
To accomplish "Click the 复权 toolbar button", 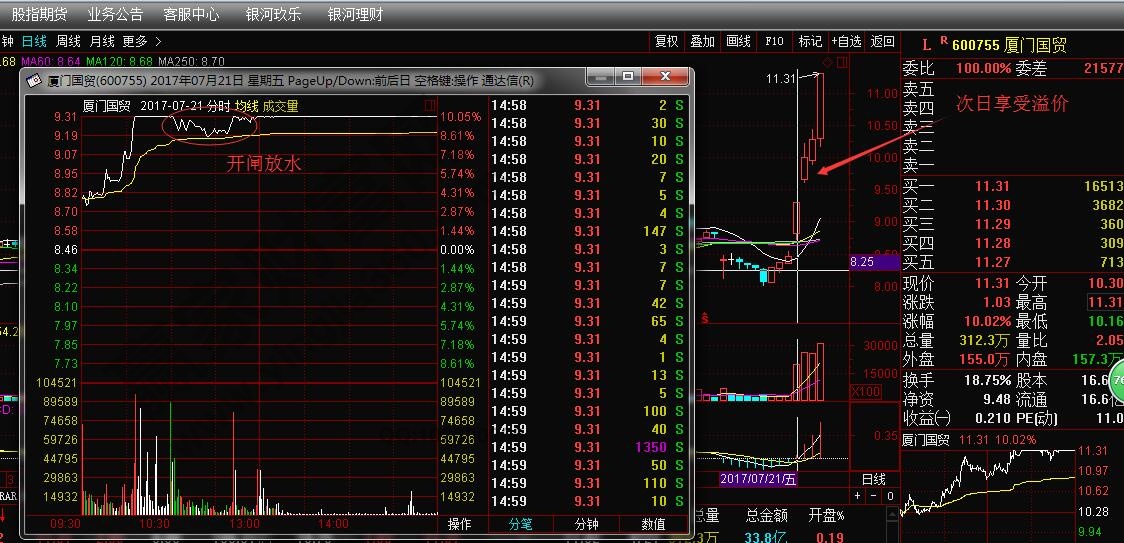I will point(667,41).
